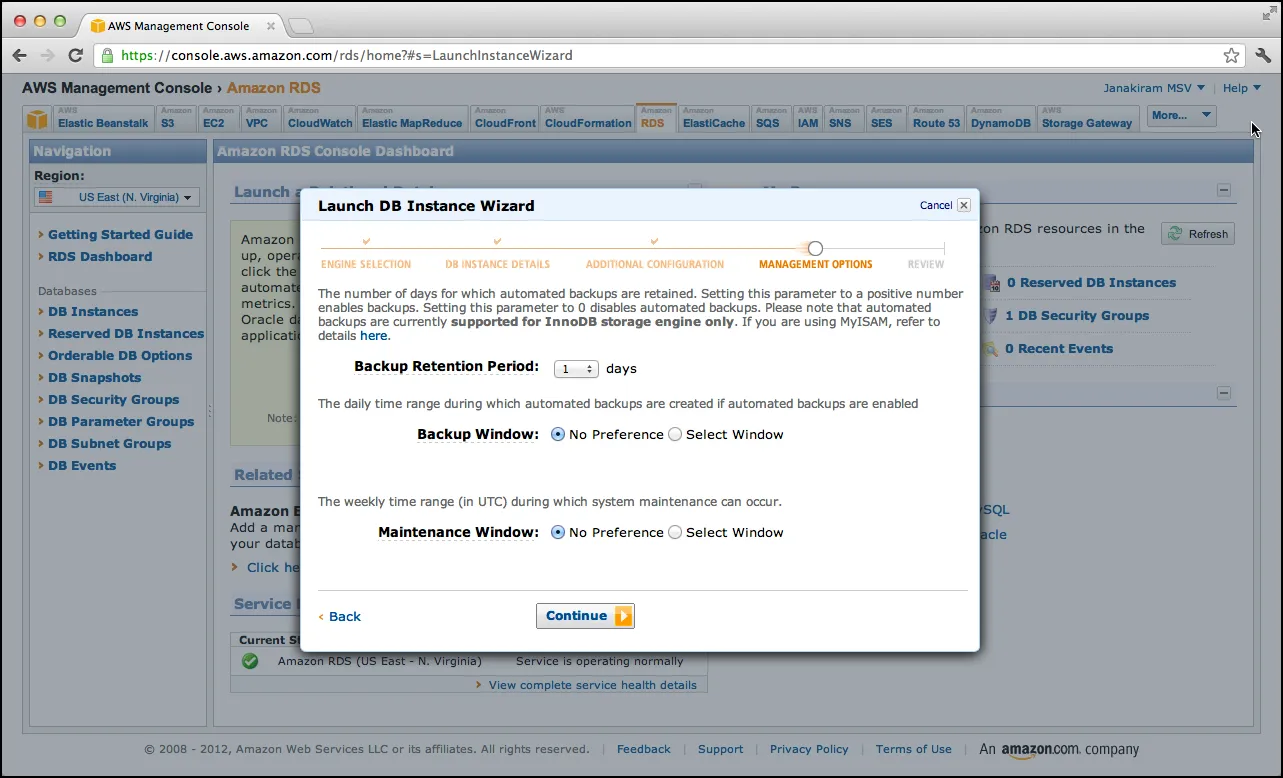The width and height of the screenshot is (1283, 778).
Task: Open the SQS service tab
Action: pyautogui.click(x=771, y=118)
